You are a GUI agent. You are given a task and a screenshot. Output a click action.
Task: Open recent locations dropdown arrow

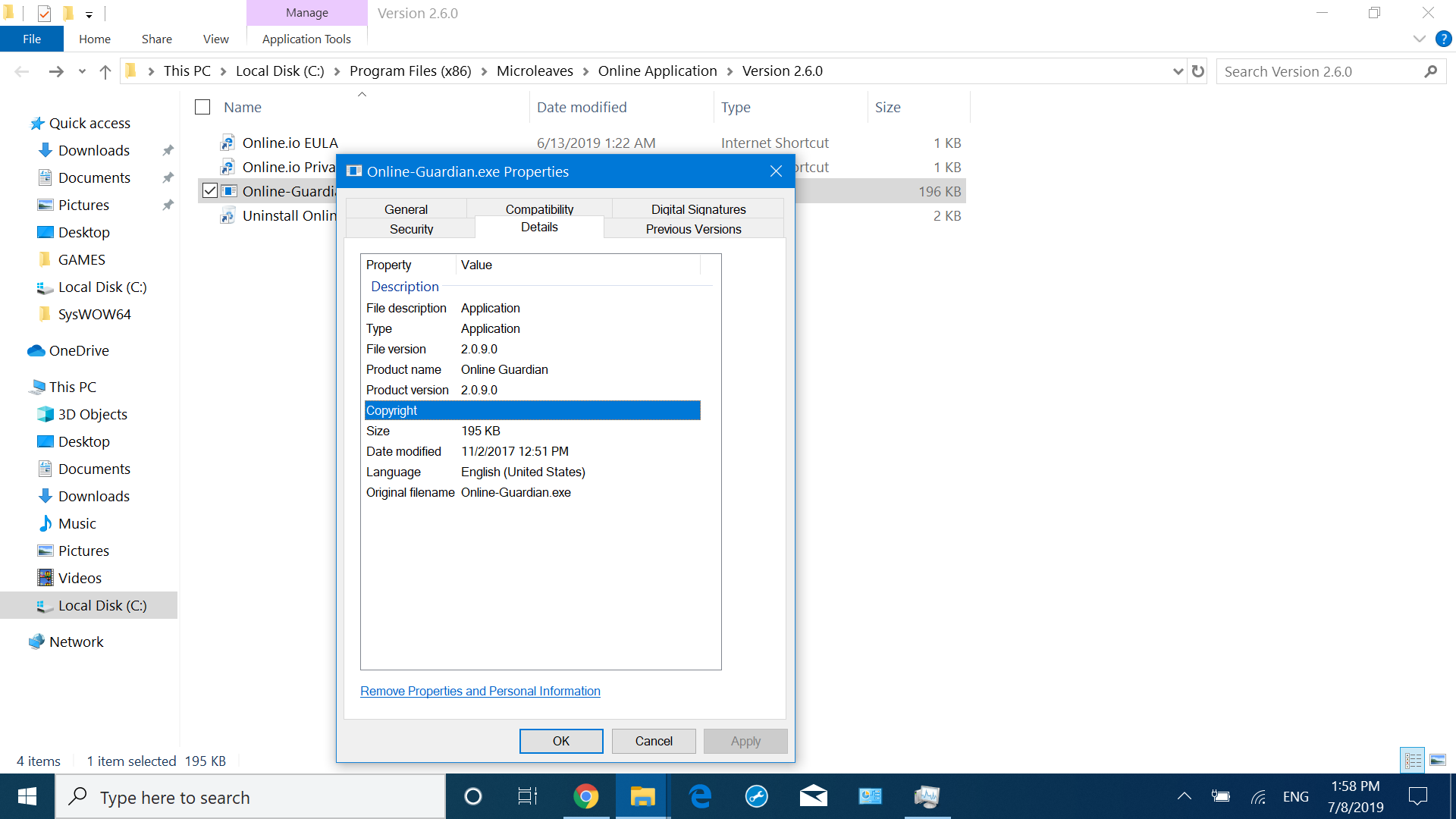click(x=82, y=71)
